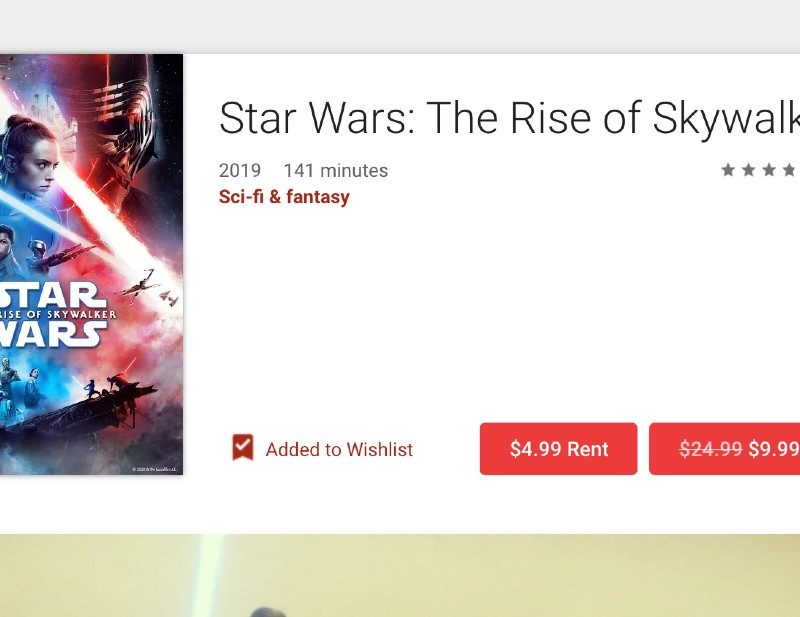Open the Sci-fi & fantasy genre link
This screenshot has height=617, width=800.
point(284,197)
